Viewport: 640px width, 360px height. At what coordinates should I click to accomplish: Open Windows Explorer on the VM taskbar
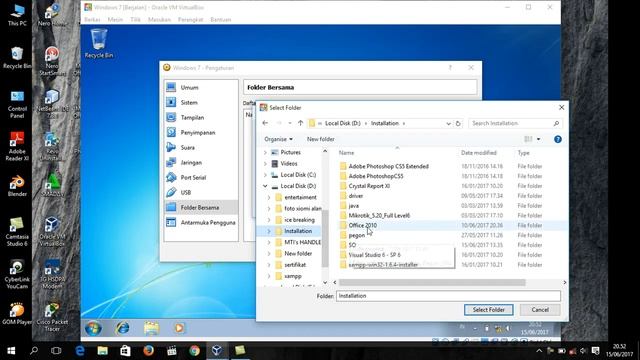click(x=151, y=328)
